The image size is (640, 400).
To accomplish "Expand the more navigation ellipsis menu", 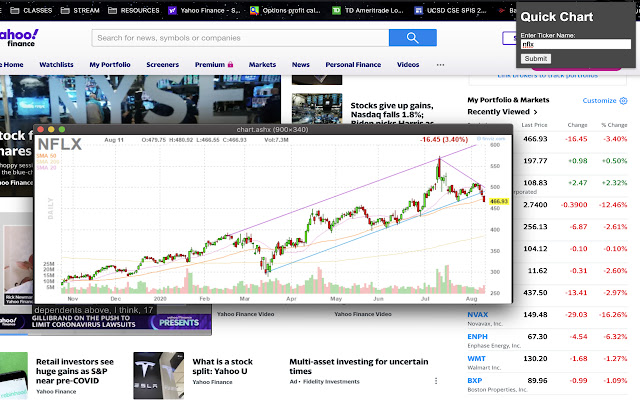I will point(440,64).
